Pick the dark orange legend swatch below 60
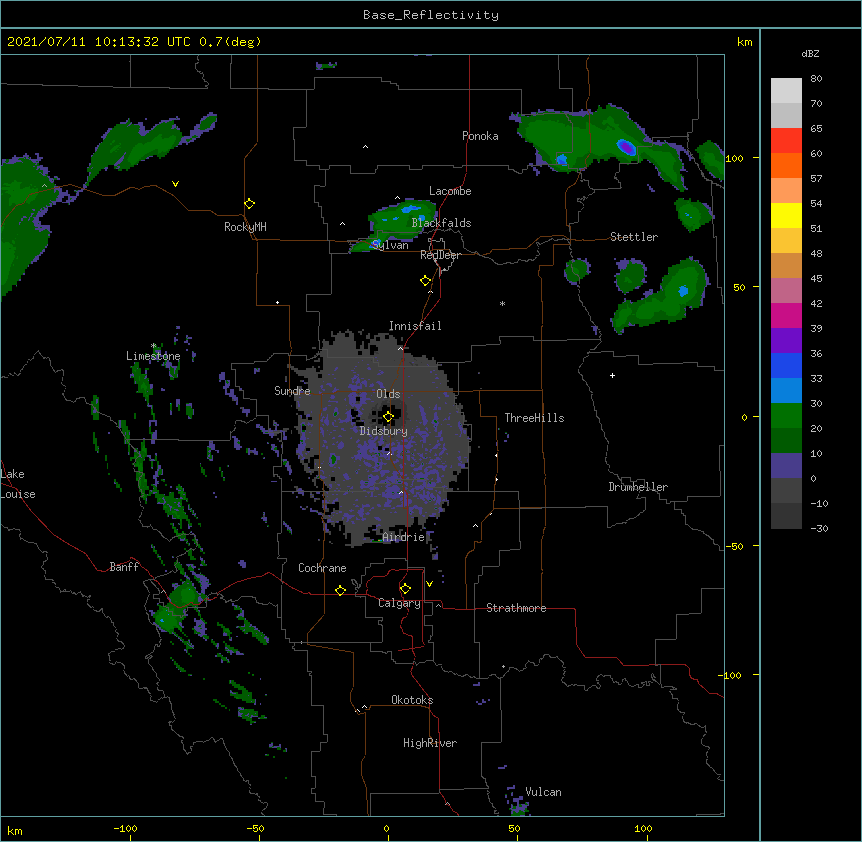The width and height of the screenshot is (862, 842). [786, 165]
